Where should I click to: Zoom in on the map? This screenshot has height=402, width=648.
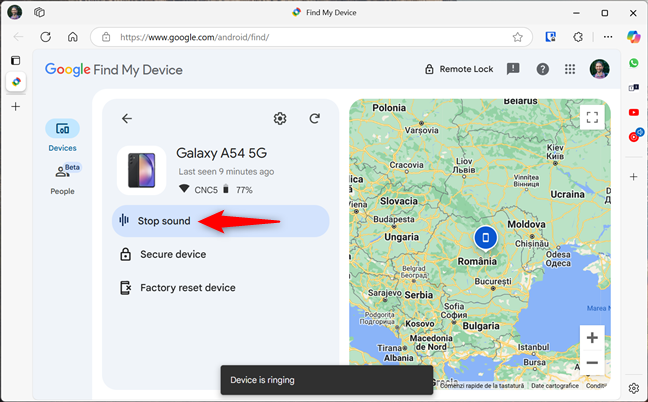point(592,338)
